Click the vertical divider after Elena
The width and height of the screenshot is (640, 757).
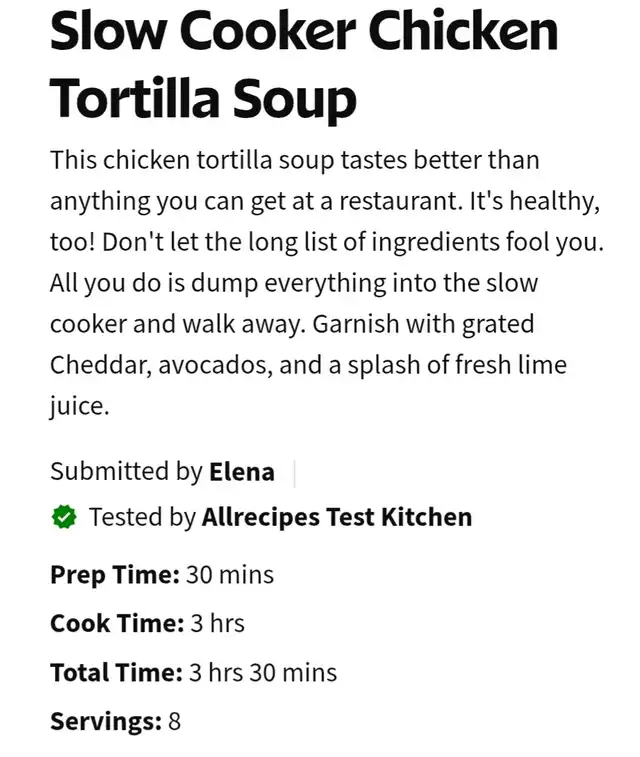coord(294,473)
